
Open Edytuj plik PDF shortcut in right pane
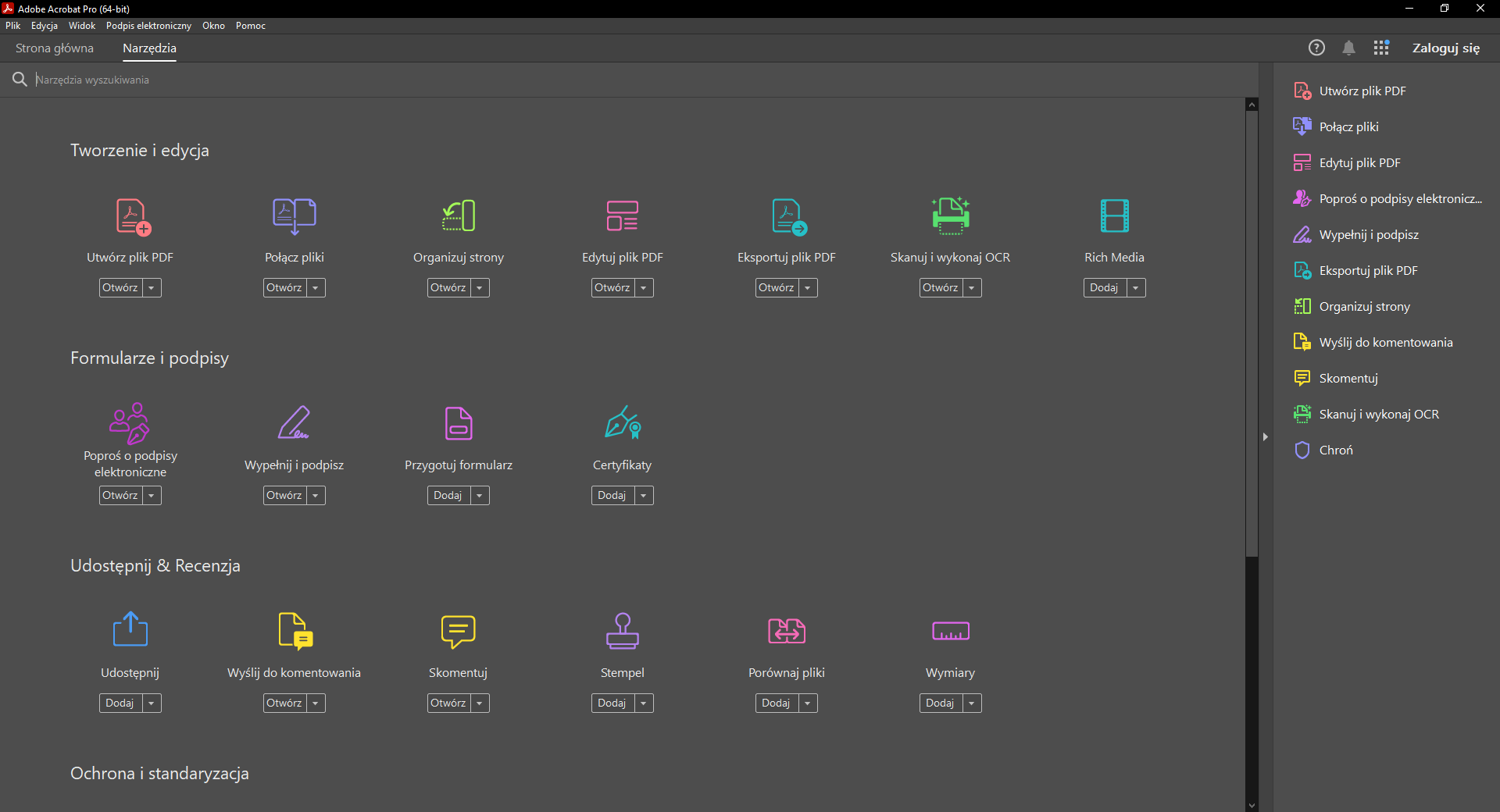click(1347, 162)
